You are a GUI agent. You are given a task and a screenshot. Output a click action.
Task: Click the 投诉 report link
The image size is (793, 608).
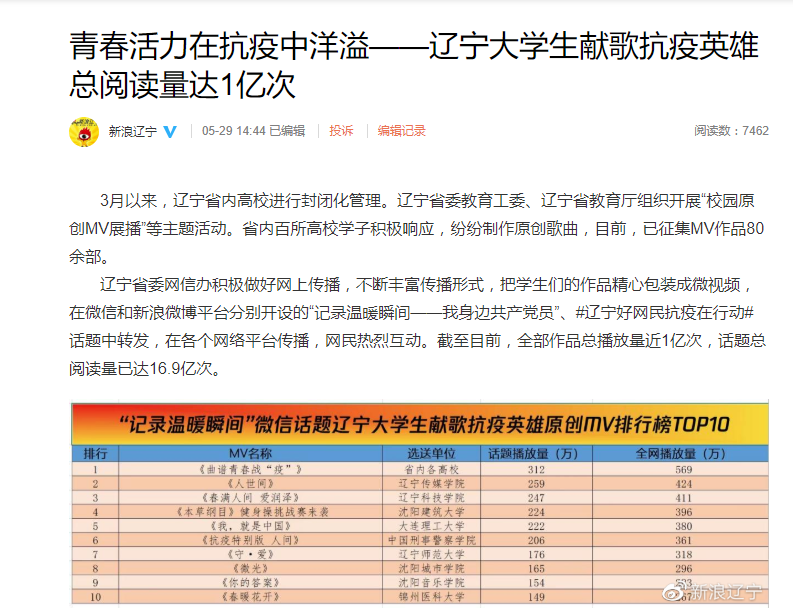click(x=341, y=131)
